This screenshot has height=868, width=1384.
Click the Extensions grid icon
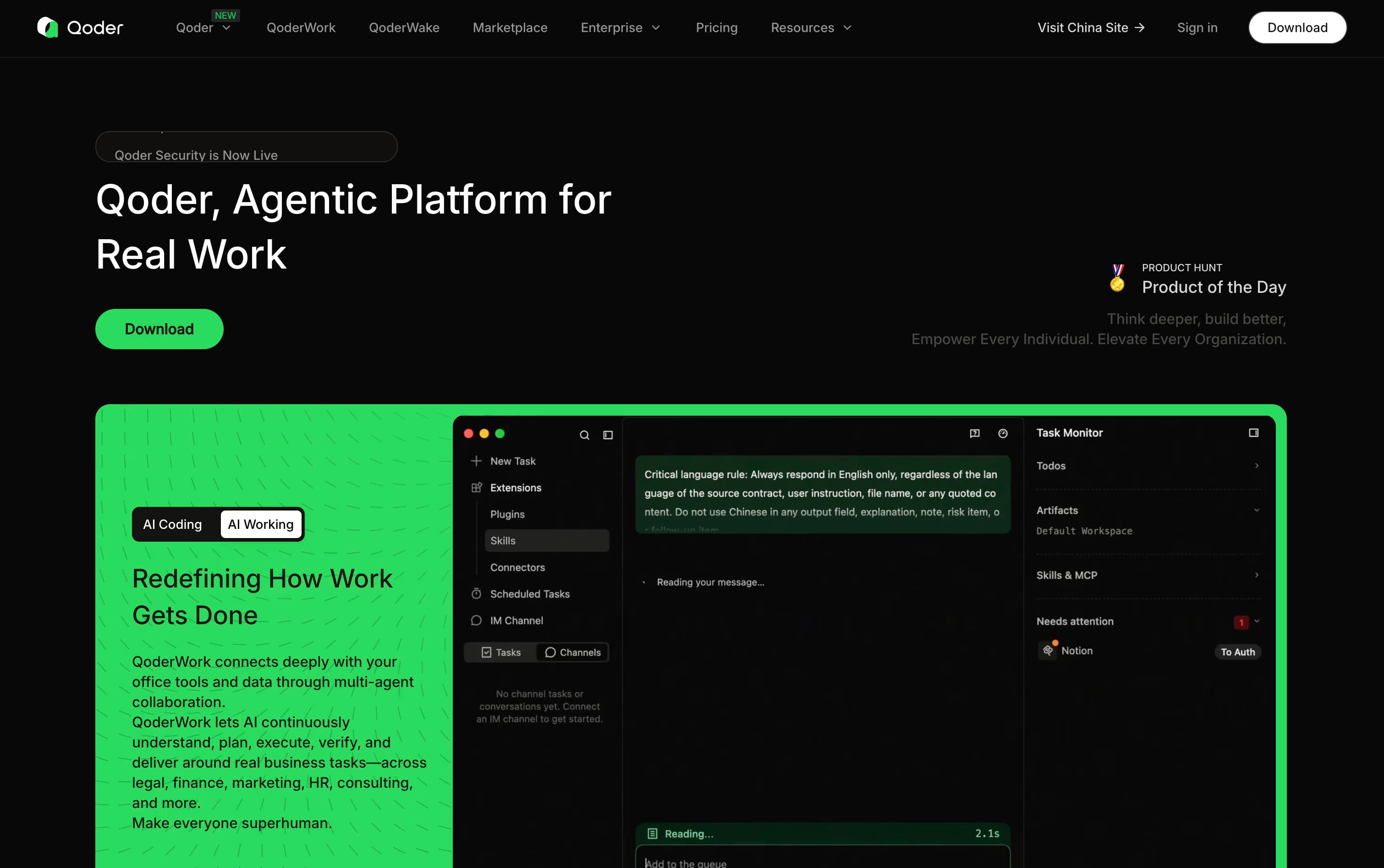point(477,487)
